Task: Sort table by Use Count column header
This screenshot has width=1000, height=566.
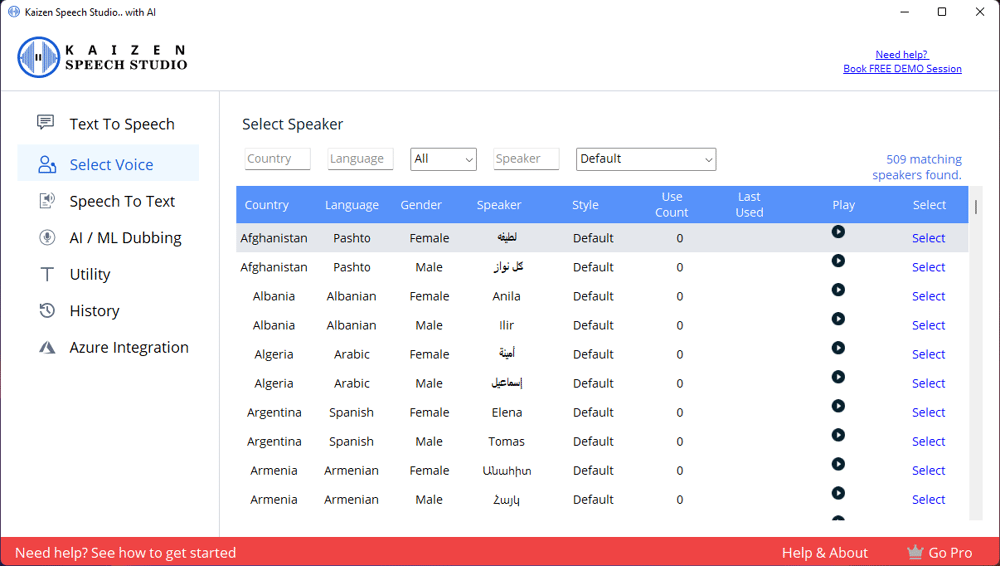Action: [671, 205]
